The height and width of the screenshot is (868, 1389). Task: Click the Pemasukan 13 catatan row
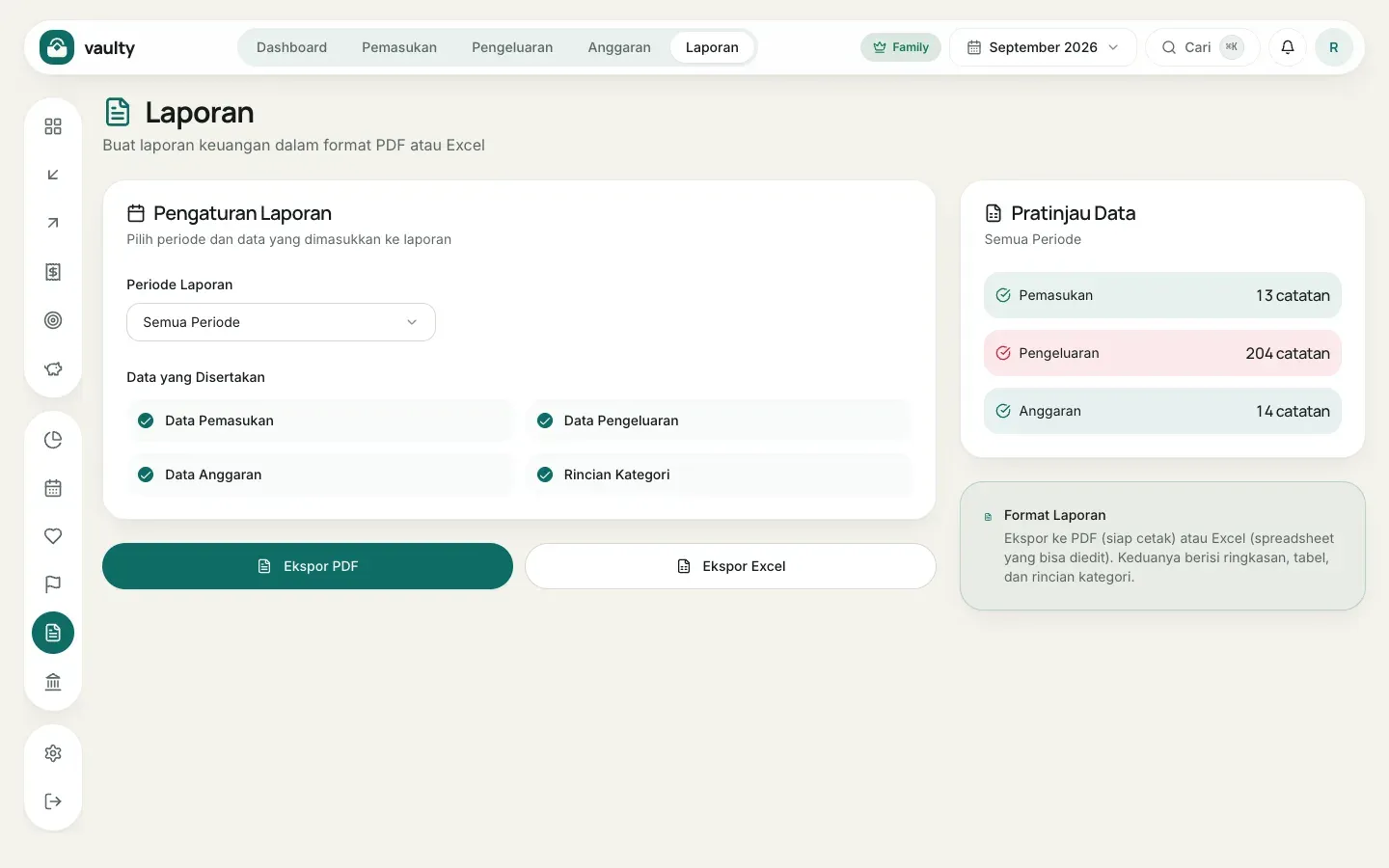1162,295
